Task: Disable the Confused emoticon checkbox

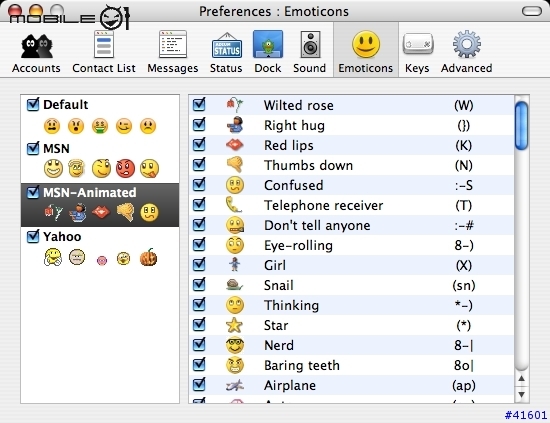Action: click(x=199, y=184)
